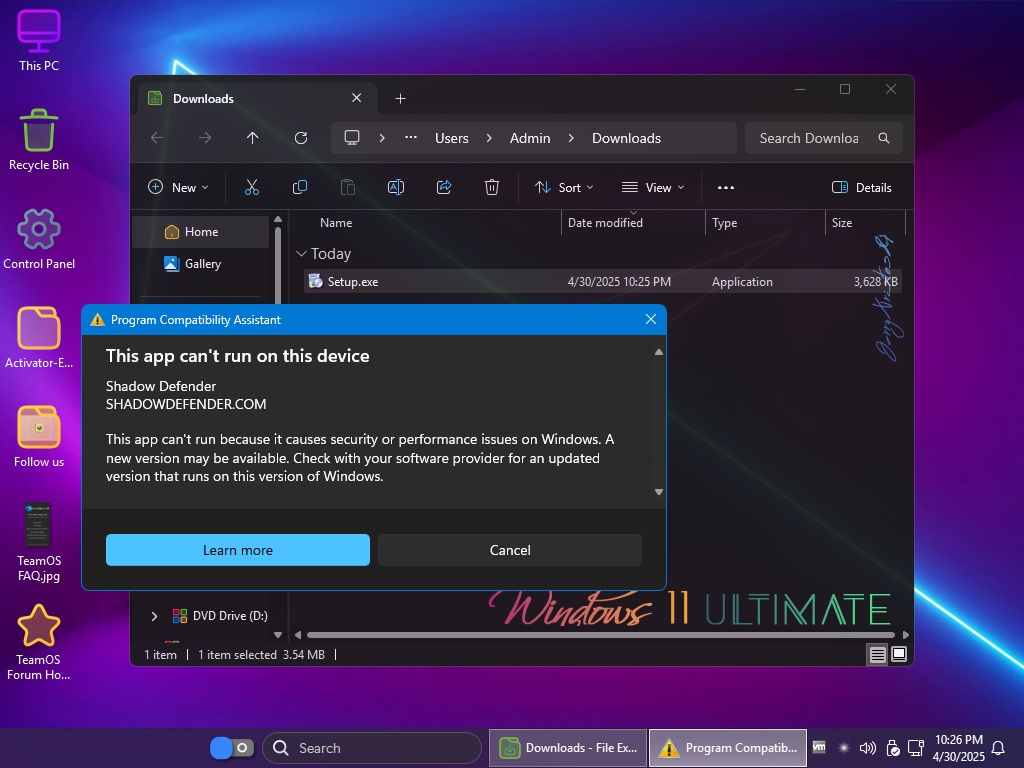
Task: Click chevron after Users in address bar
Action: pos(489,138)
